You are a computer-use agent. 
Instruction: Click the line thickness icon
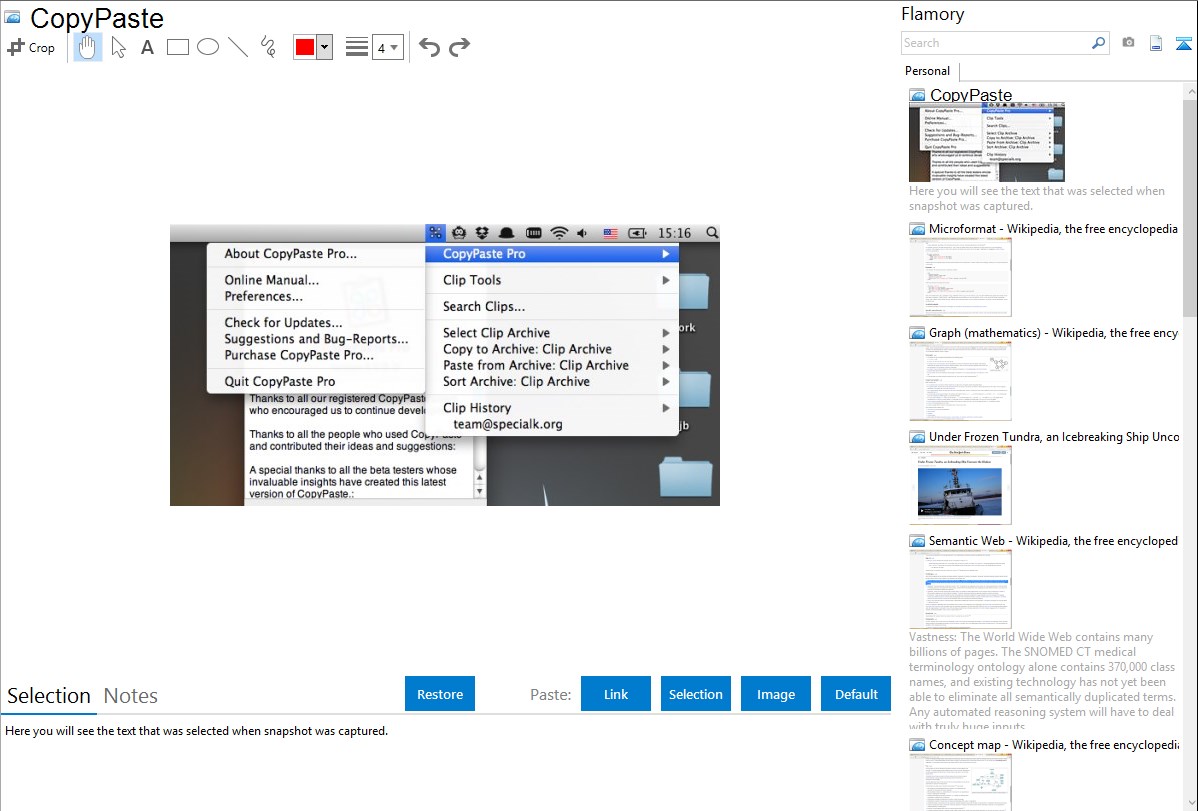[x=357, y=47]
